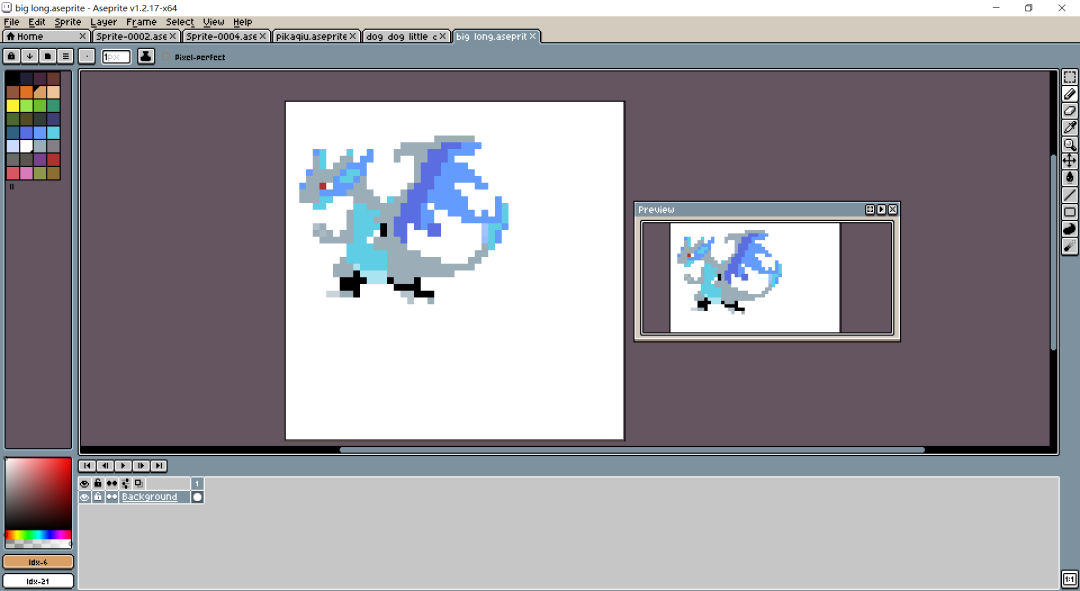Pick the orange palette swatch
Viewport: 1080px width, 591px height.
[26, 92]
